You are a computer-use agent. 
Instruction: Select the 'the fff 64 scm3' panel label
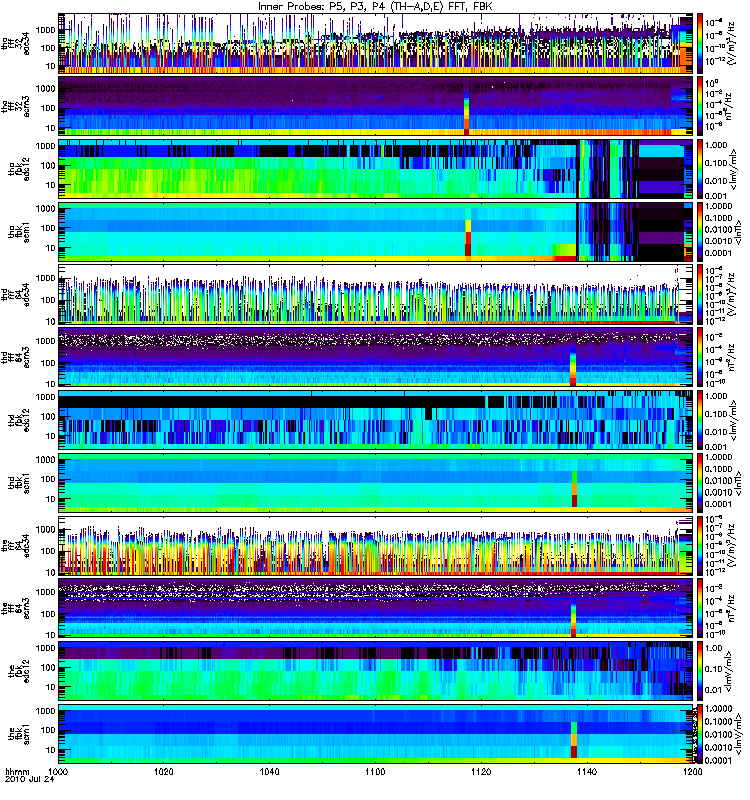[16, 608]
